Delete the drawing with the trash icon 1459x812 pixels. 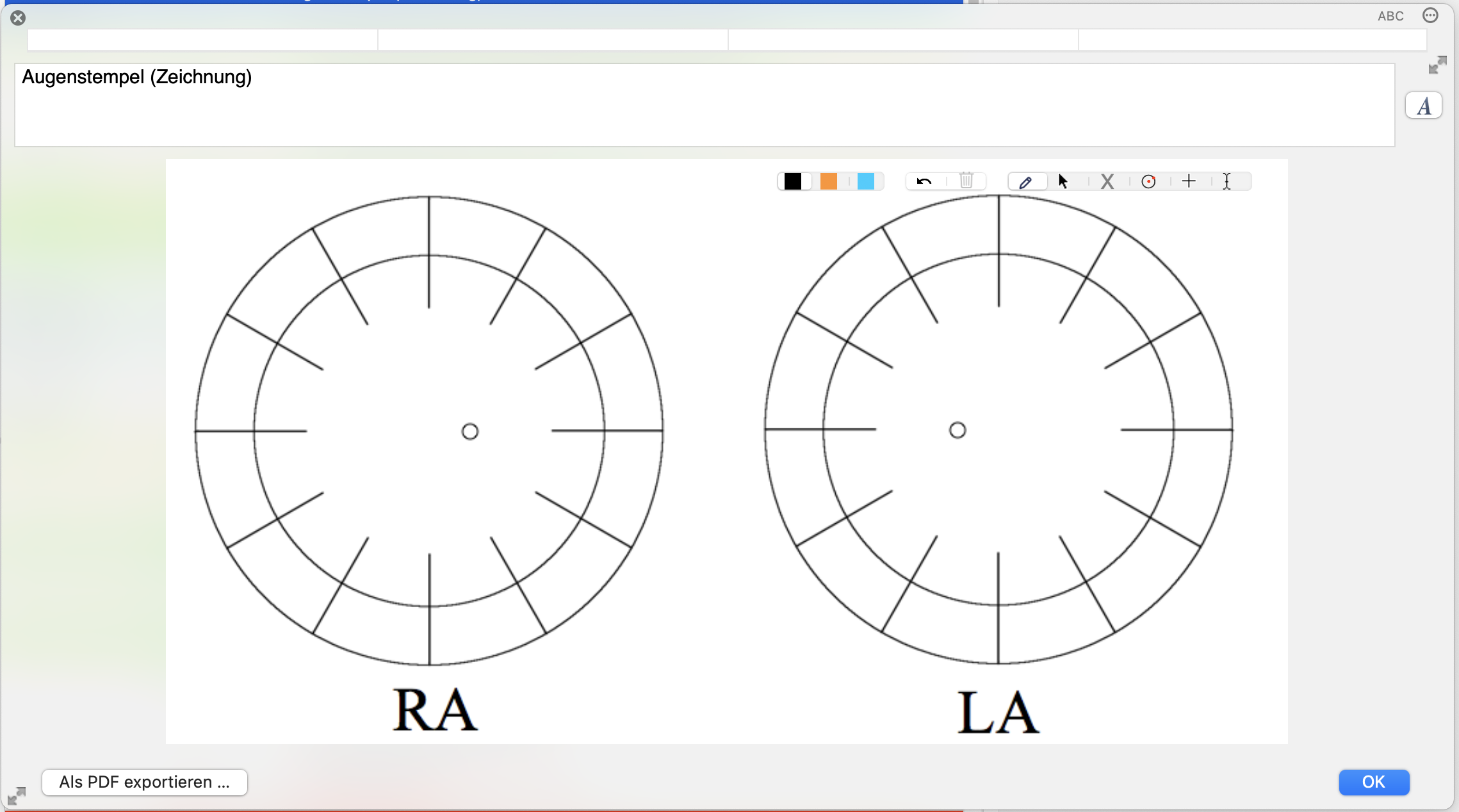tap(966, 181)
